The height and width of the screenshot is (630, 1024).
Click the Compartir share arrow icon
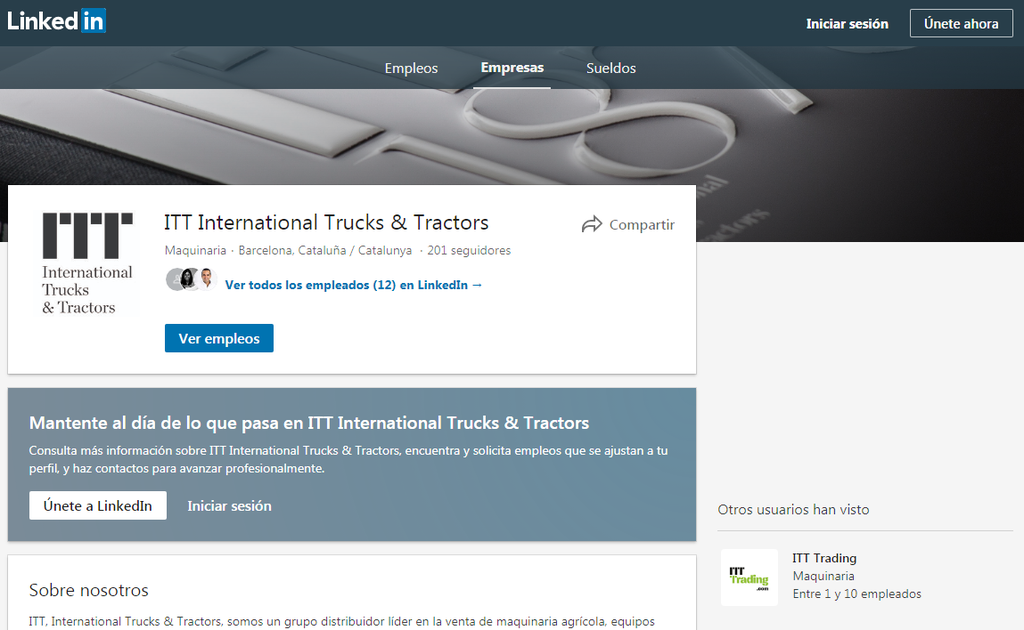tap(592, 225)
